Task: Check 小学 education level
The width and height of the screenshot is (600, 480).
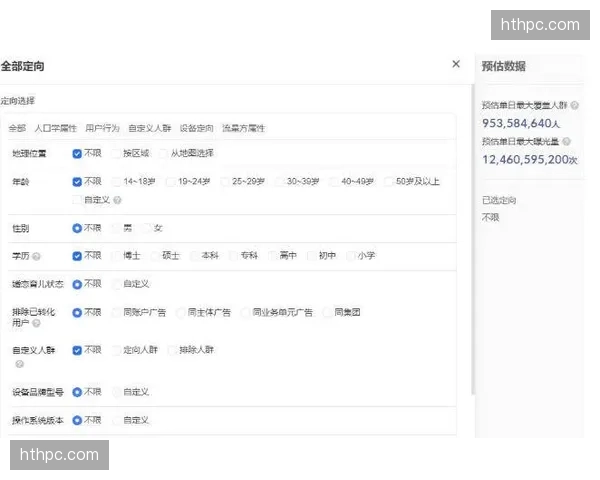Action: 351,256
